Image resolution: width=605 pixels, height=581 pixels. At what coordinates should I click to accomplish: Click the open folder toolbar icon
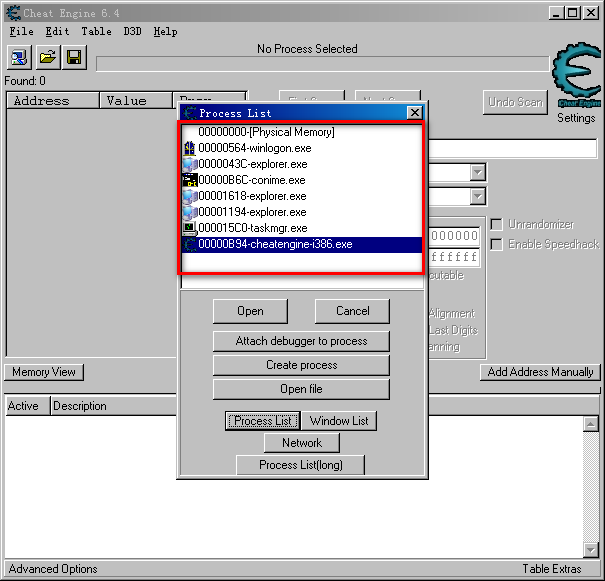(47, 57)
